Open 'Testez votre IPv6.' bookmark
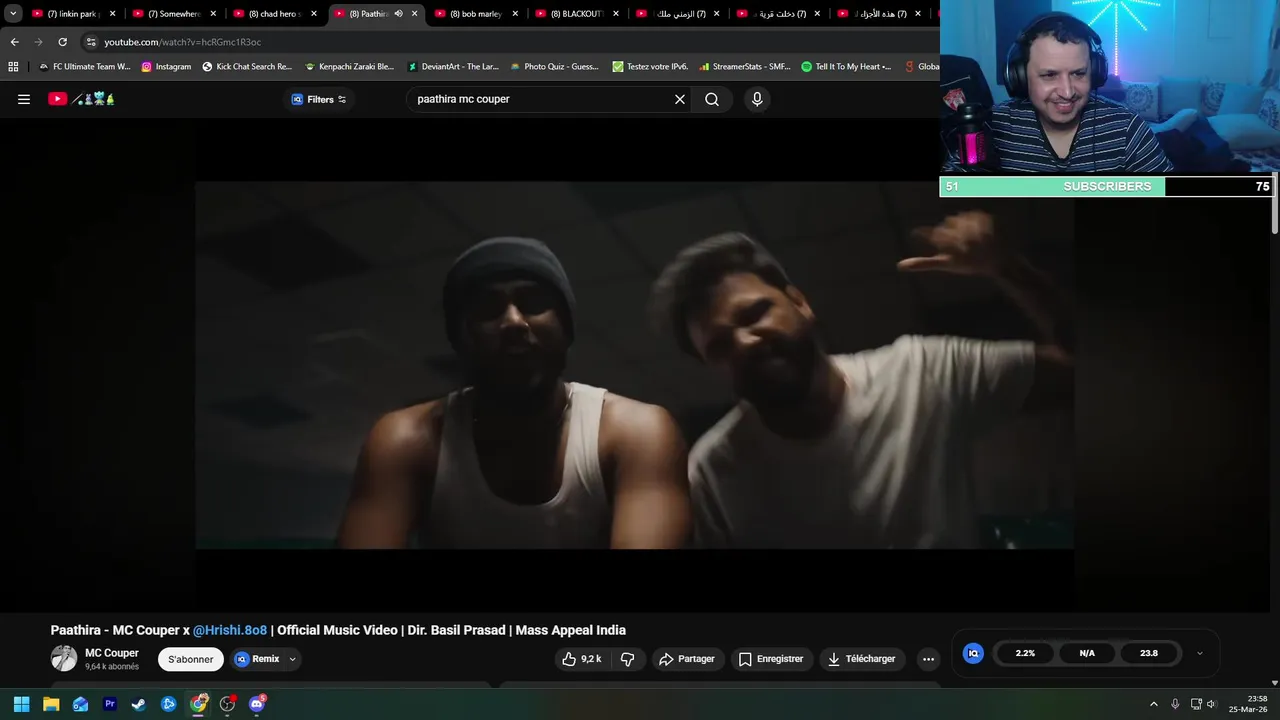This screenshot has width=1280, height=720. [x=650, y=67]
